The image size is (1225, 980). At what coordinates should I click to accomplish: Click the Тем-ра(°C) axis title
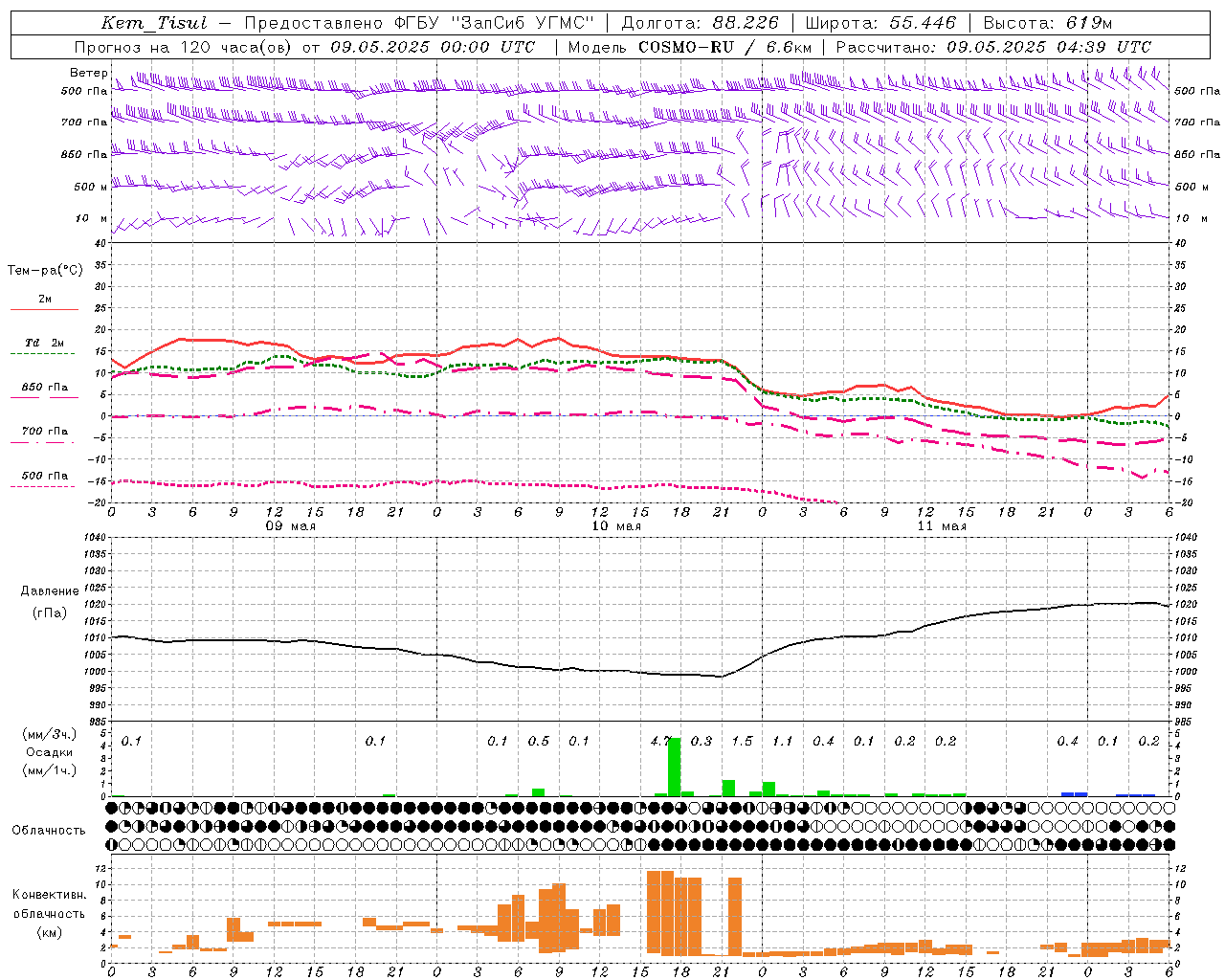click(x=45, y=270)
